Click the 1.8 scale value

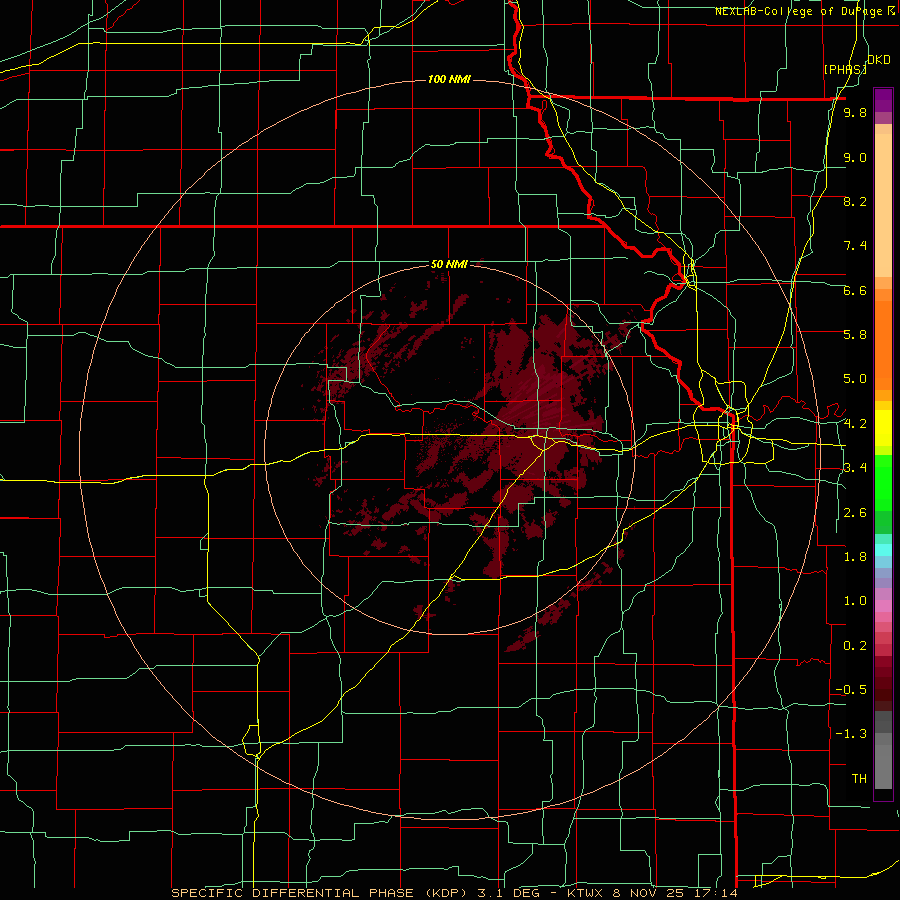click(x=855, y=557)
